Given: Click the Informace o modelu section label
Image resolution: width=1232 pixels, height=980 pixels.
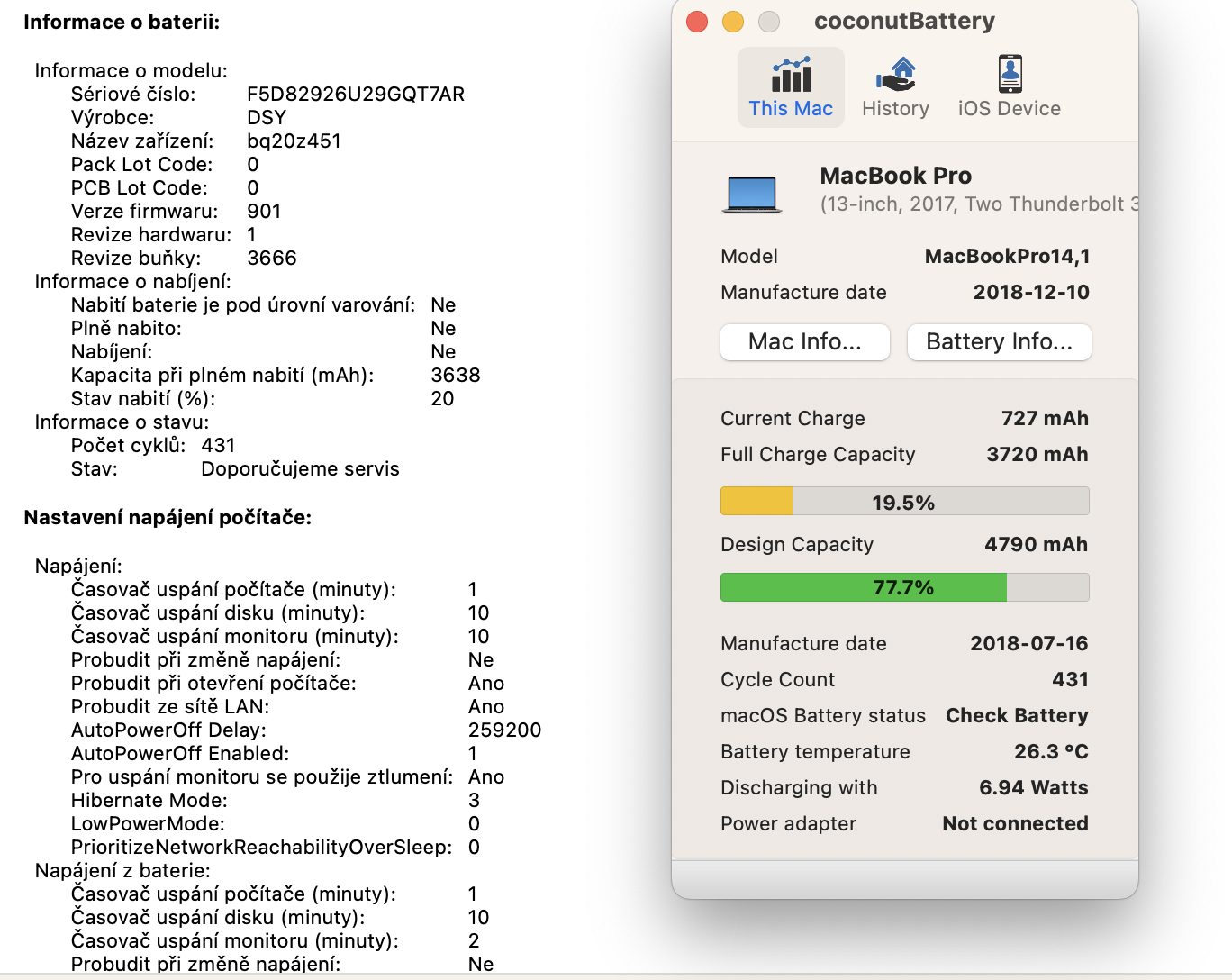Looking at the screenshot, I should click(x=131, y=70).
